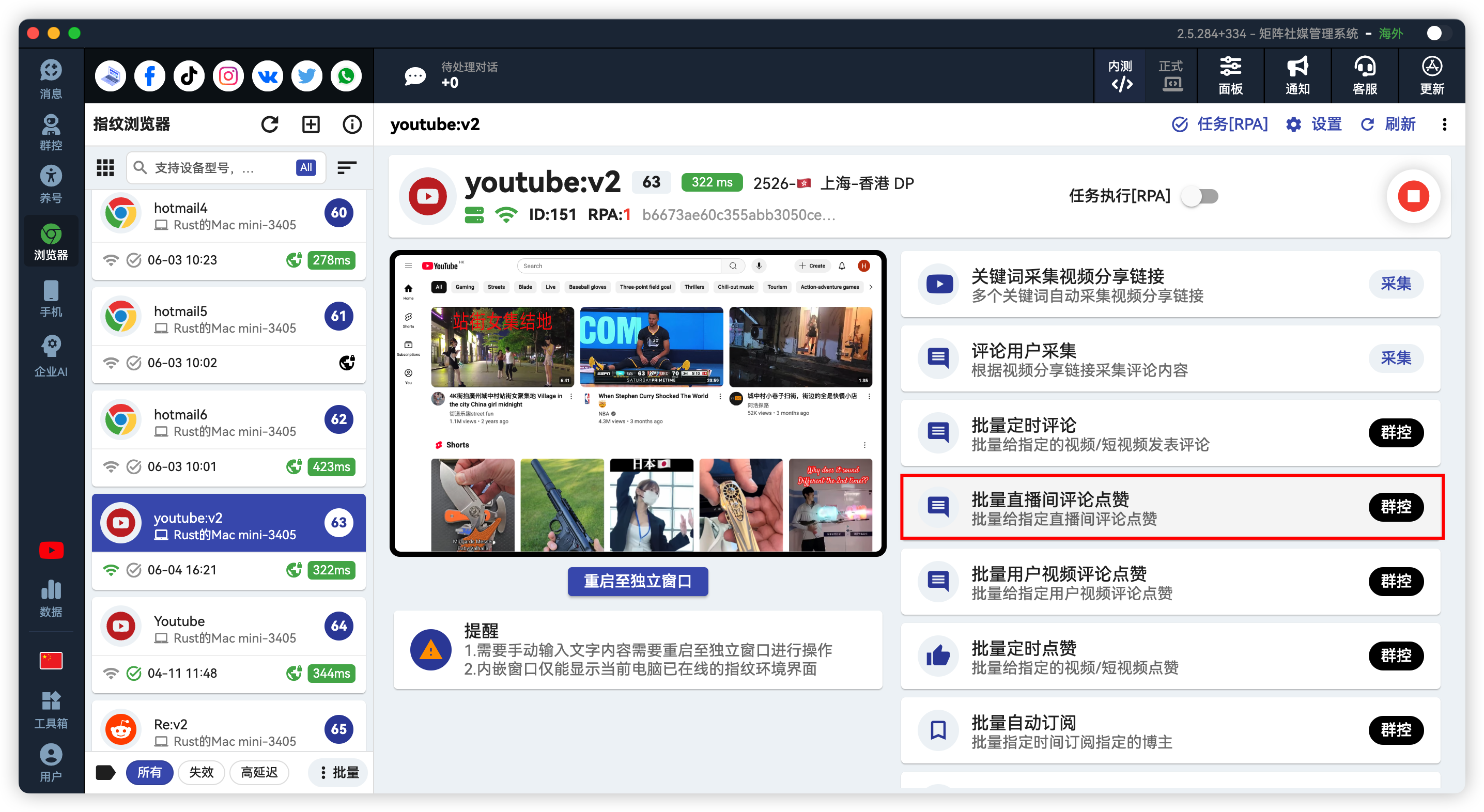Refresh the fingerprint browser list icon

[x=270, y=124]
